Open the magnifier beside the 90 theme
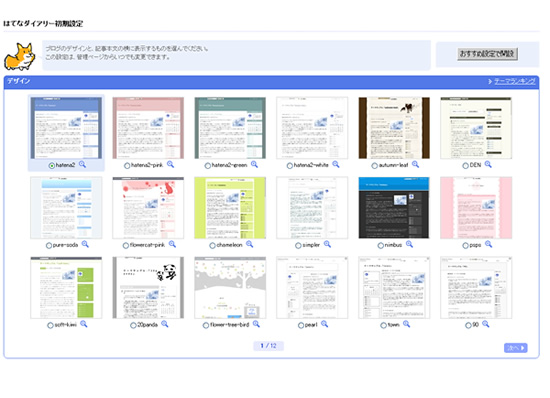 (486, 324)
